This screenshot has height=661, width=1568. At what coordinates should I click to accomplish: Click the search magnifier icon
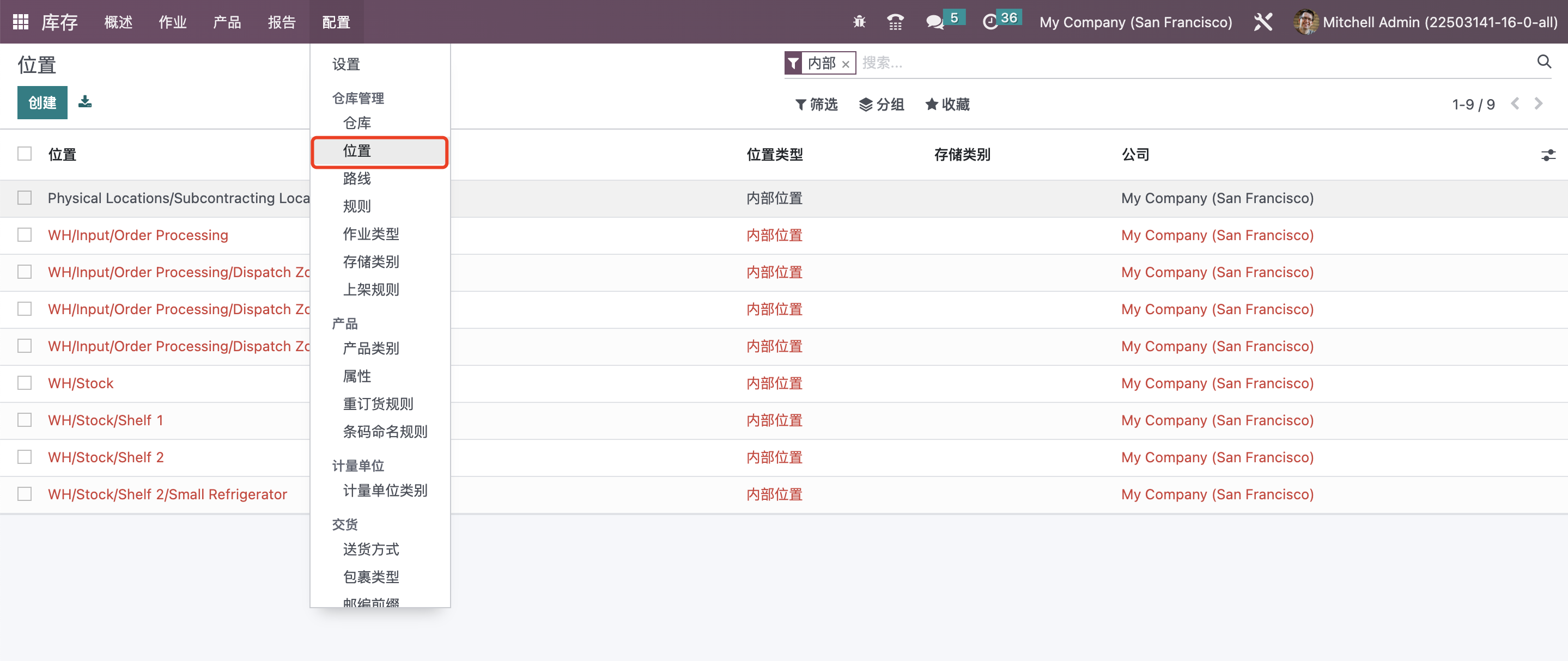[x=1543, y=62]
